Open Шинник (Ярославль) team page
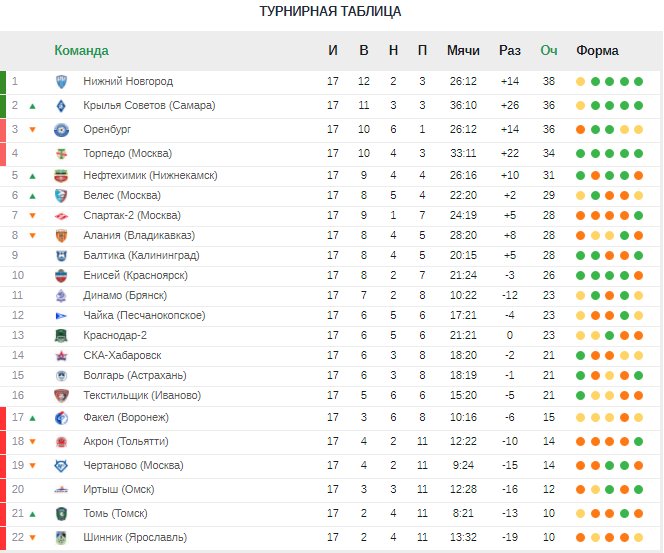Screen dimensions: 664x553 [x=135, y=537]
